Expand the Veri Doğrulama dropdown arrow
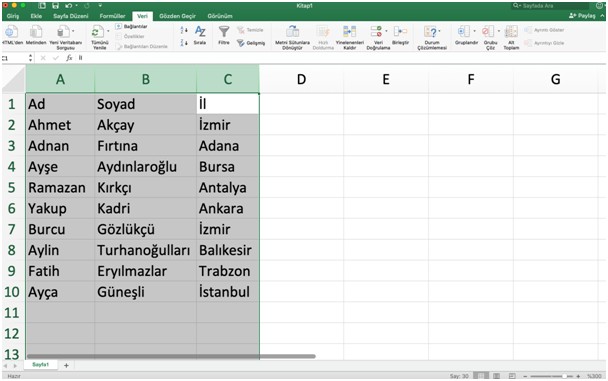Screen dimensions: 608x381 [x=386, y=31]
